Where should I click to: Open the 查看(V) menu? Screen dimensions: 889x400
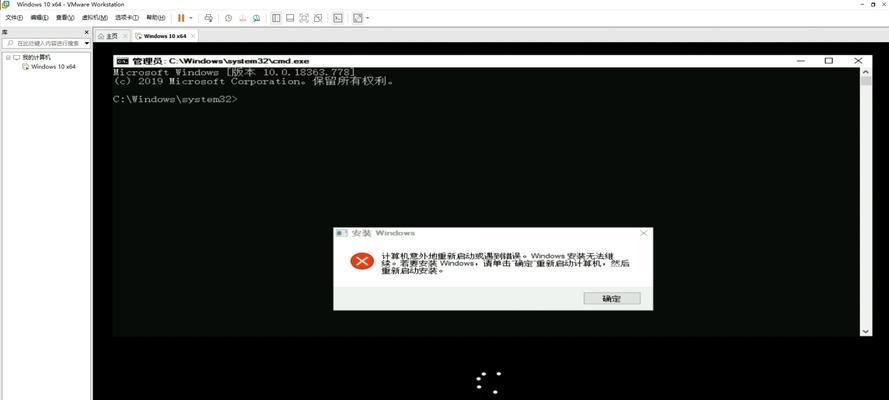click(x=65, y=18)
